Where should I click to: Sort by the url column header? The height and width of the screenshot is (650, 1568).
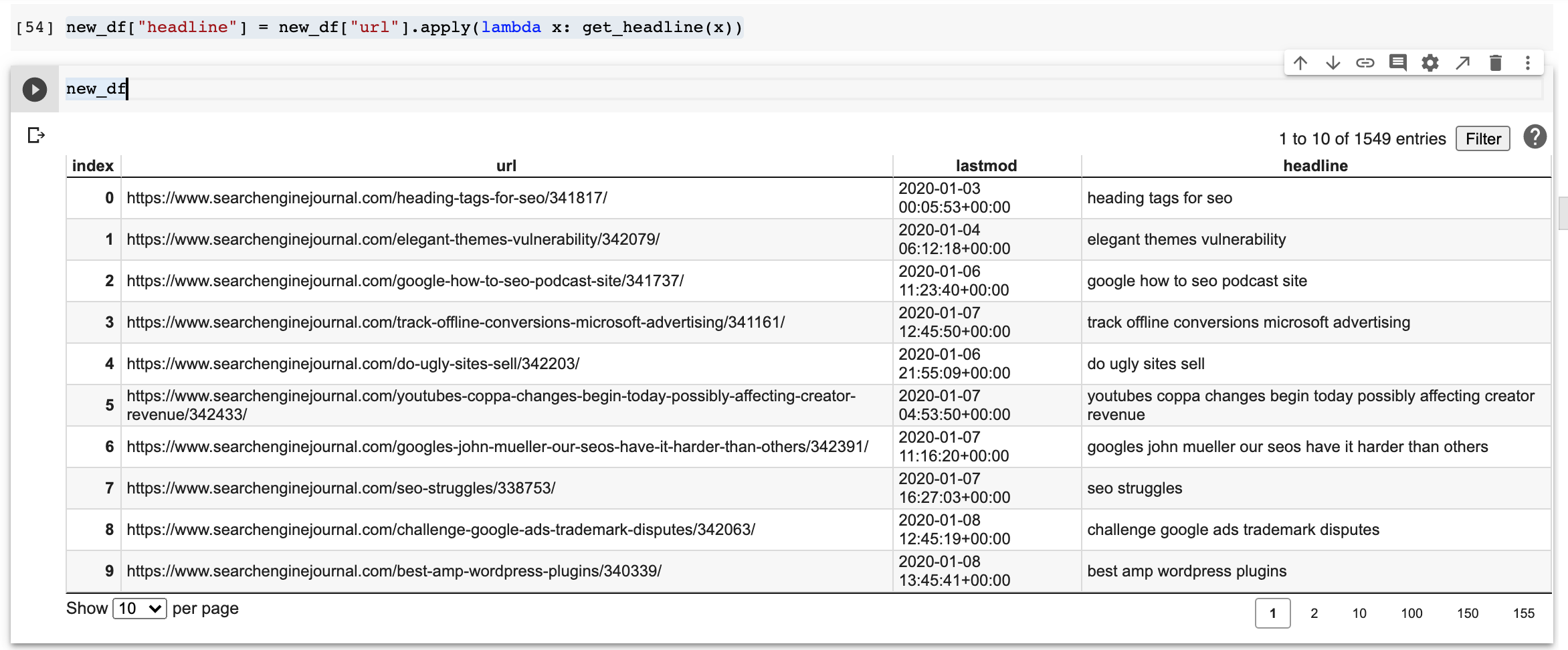(x=506, y=166)
